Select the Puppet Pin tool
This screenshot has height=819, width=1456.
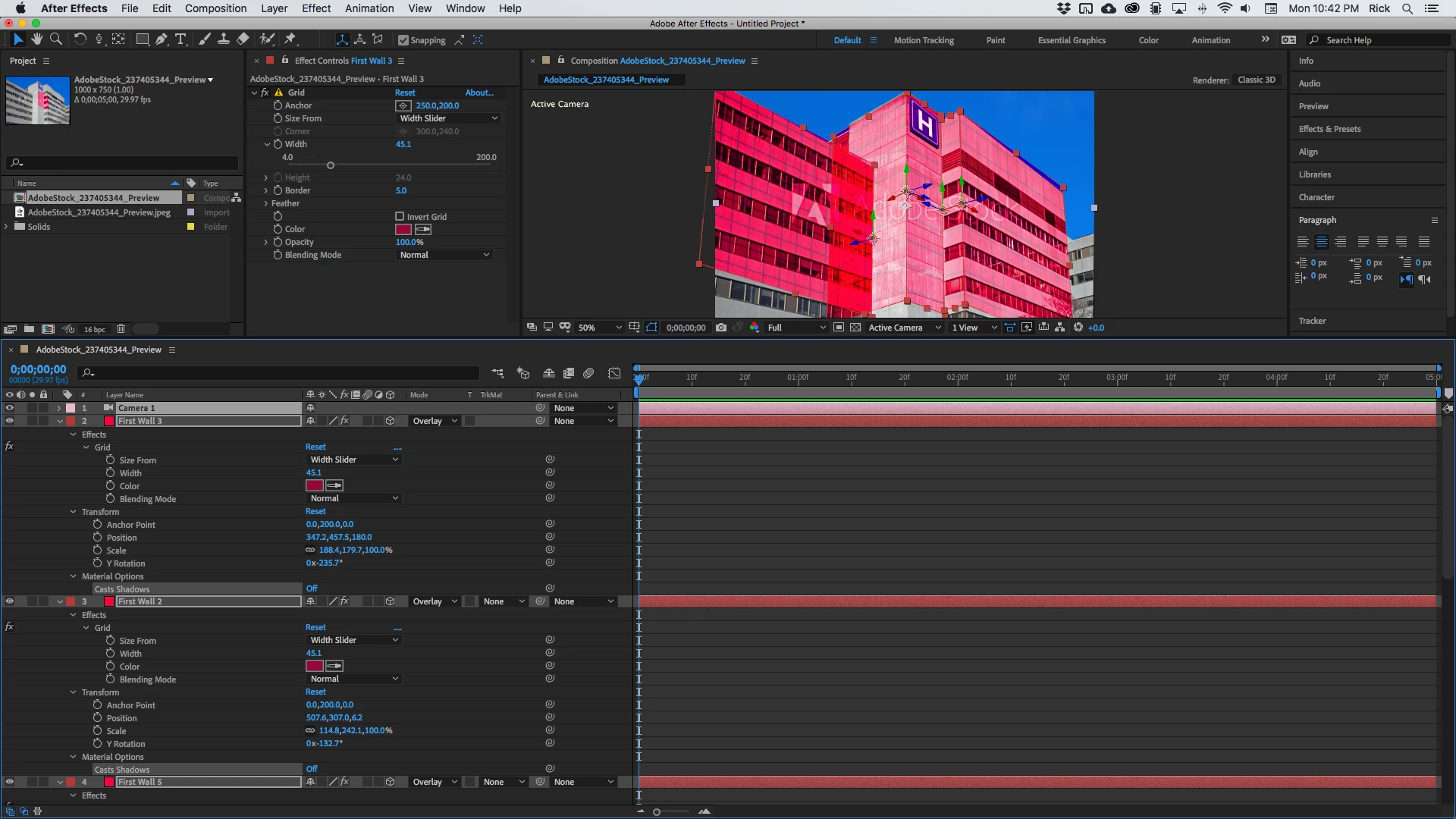(290, 39)
